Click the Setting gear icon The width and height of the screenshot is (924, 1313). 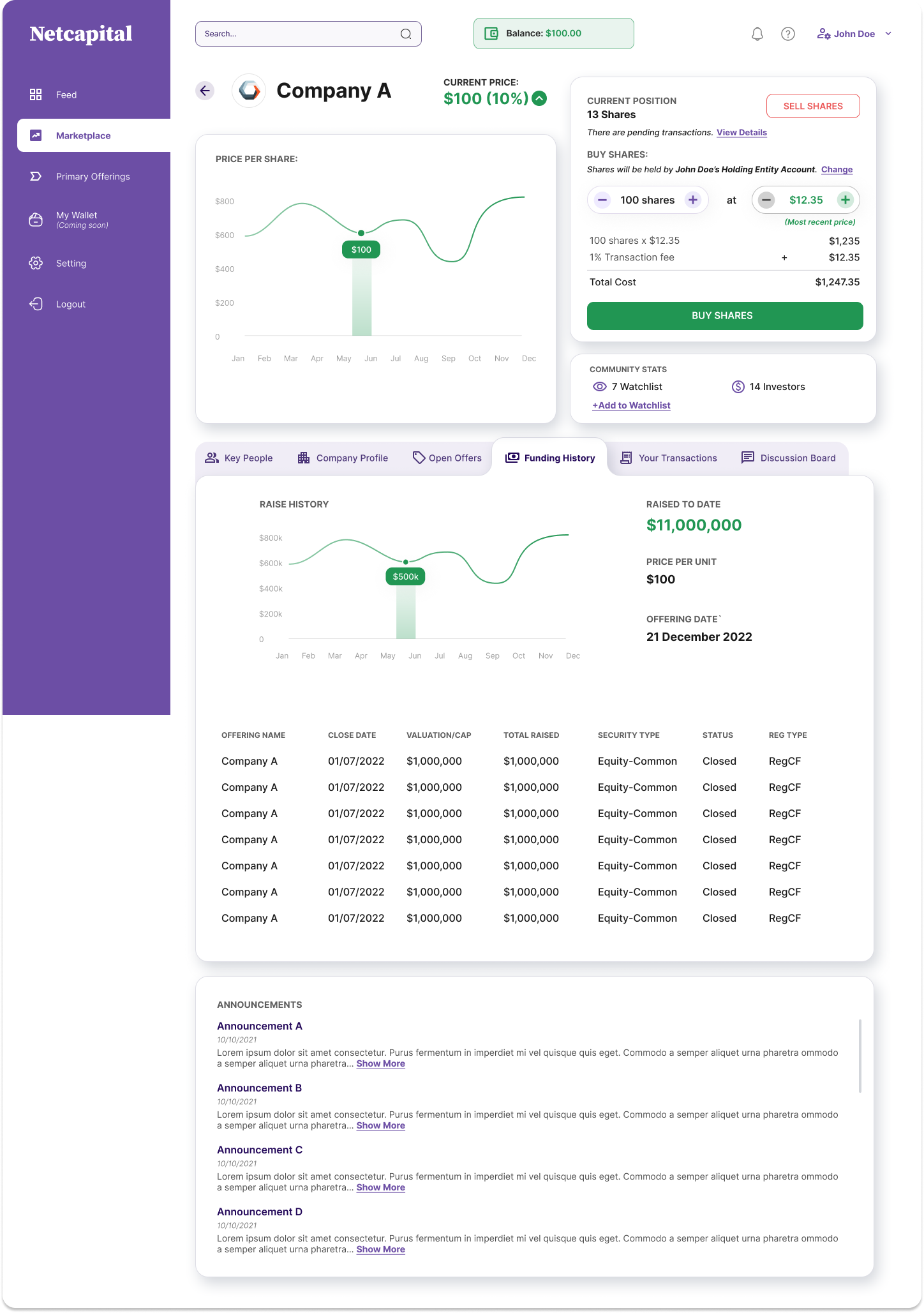[36, 263]
